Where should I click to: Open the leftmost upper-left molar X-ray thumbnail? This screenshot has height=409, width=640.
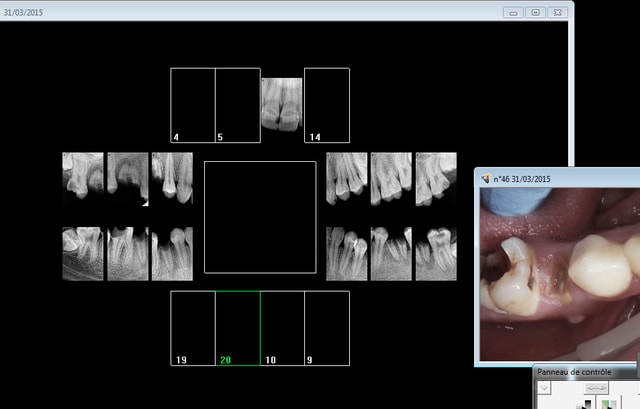pyautogui.click(x=83, y=177)
